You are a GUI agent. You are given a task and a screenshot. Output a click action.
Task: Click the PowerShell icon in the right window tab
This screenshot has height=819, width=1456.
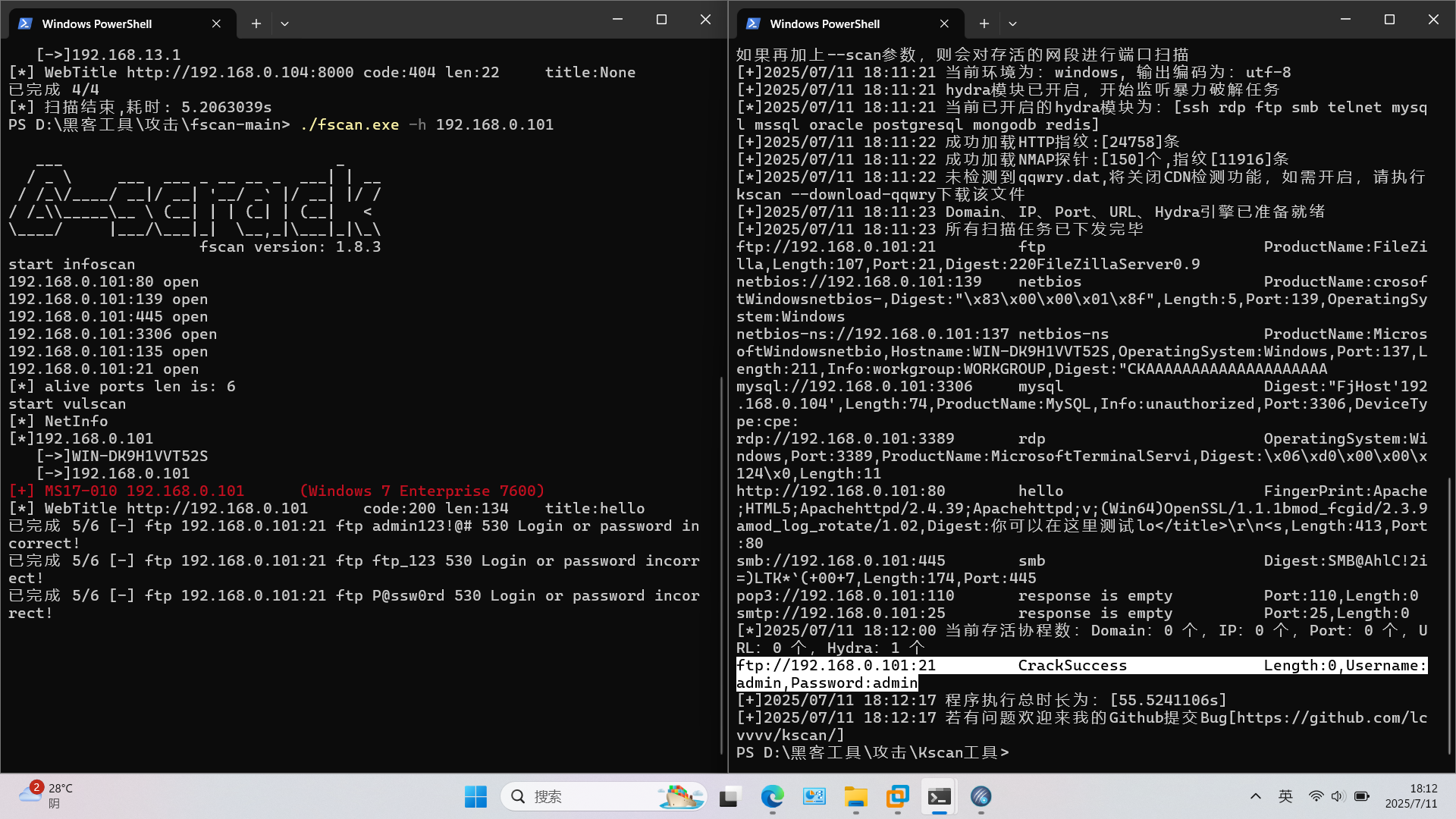tap(753, 24)
